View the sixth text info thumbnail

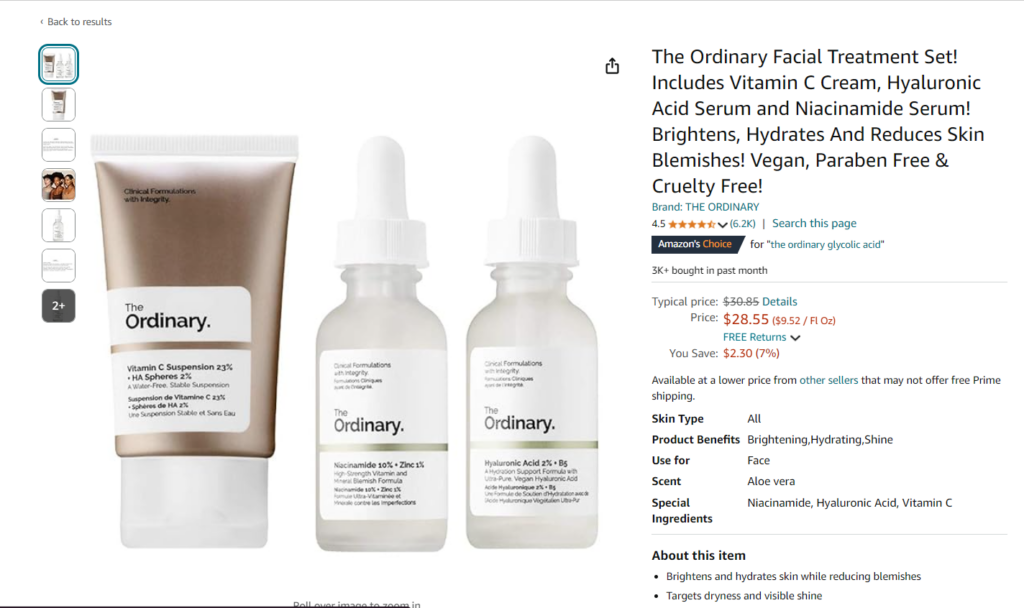59,266
